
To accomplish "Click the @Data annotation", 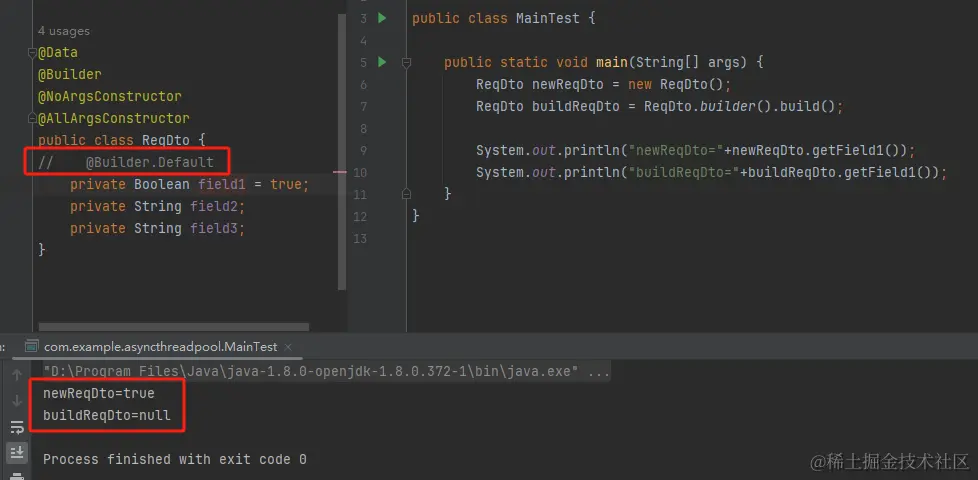I will [x=58, y=53].
